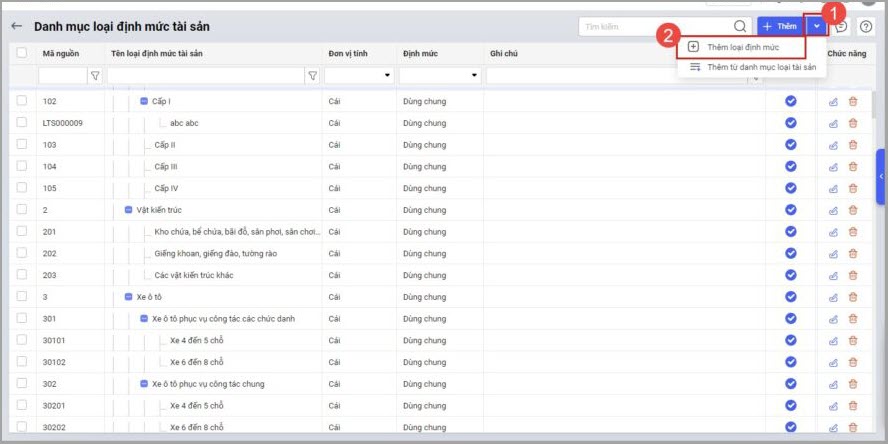
Task: Click the back arrow beside the page title
Action: (x=17, y=26)
